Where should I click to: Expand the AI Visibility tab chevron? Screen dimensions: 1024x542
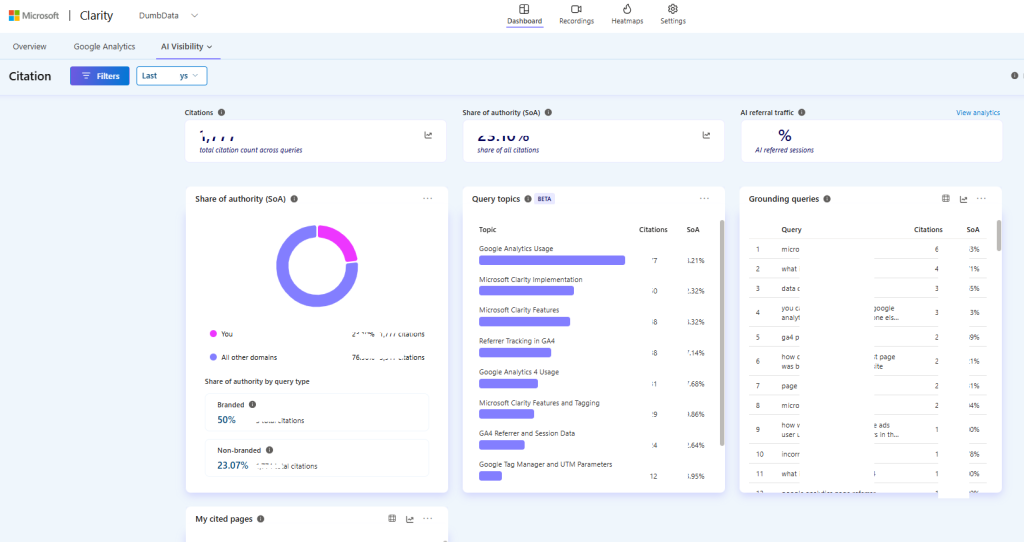click(x=210, y=47)
